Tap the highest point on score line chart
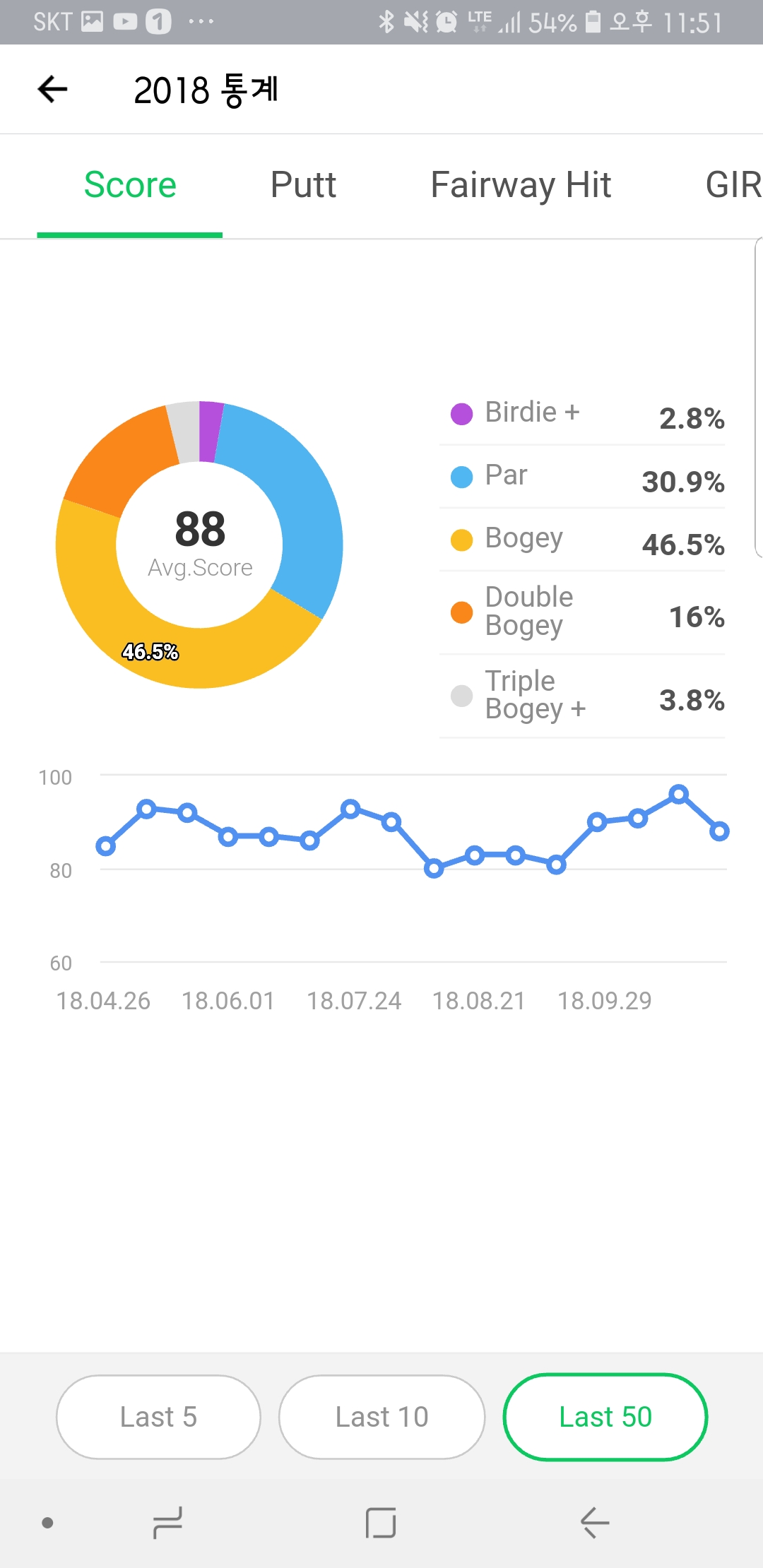Viewport: 763px width, 1568px height. (679, 795)
